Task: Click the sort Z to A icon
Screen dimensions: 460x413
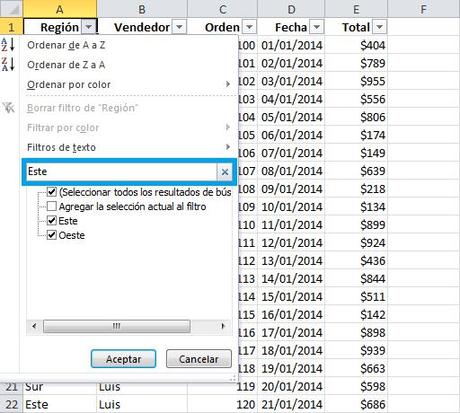Action: pyautogui.click(x=8, y=64)
